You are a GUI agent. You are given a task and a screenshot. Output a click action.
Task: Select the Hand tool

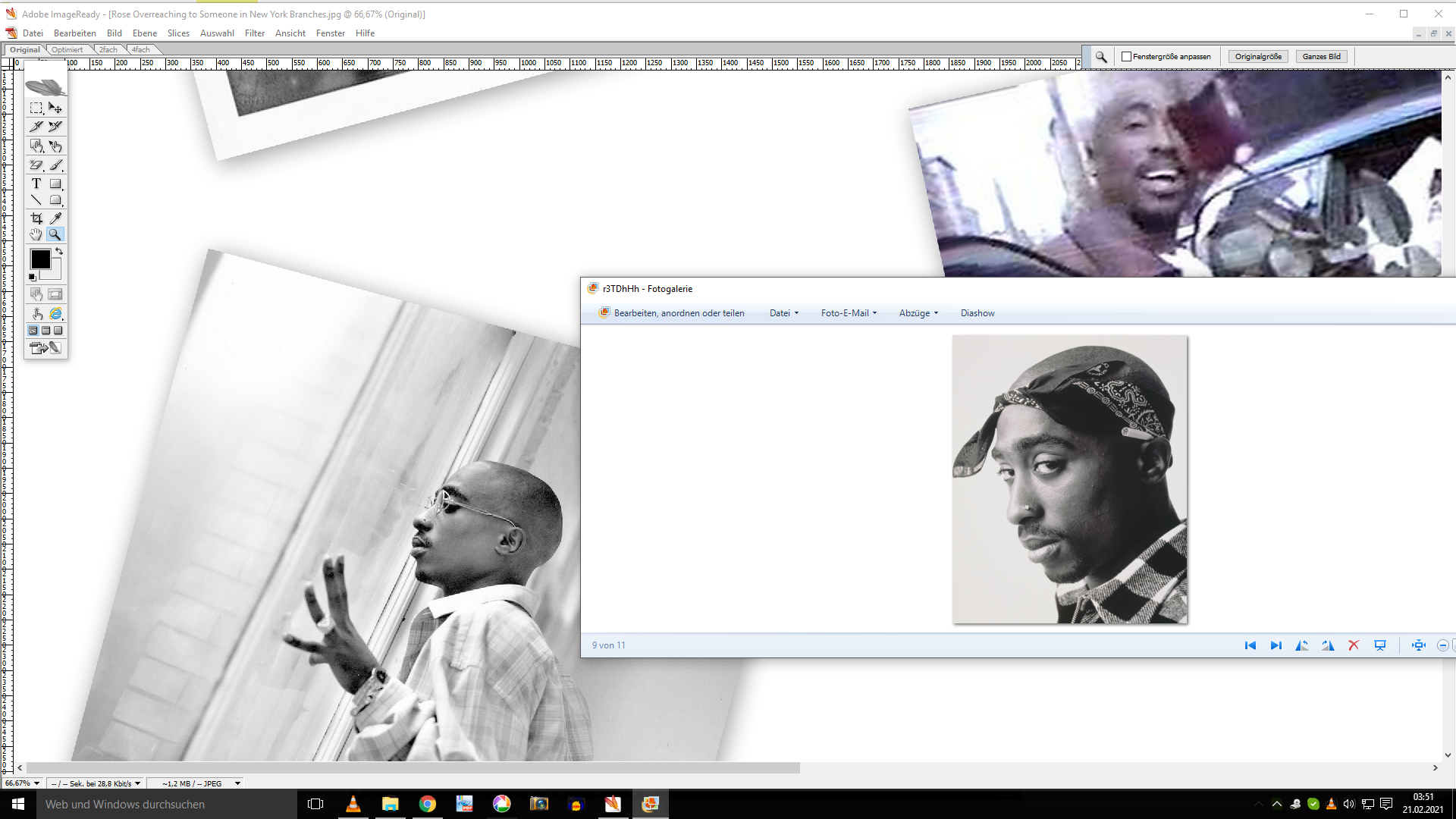point(36,235)
